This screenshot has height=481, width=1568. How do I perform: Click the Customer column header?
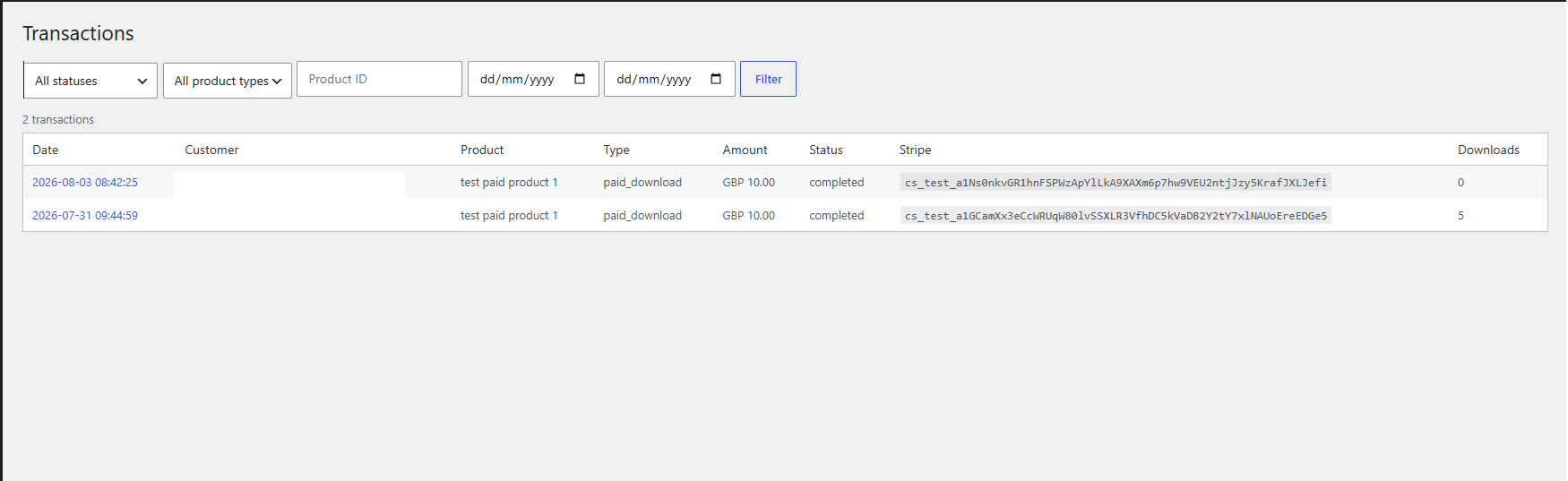[x=211, y=150]
